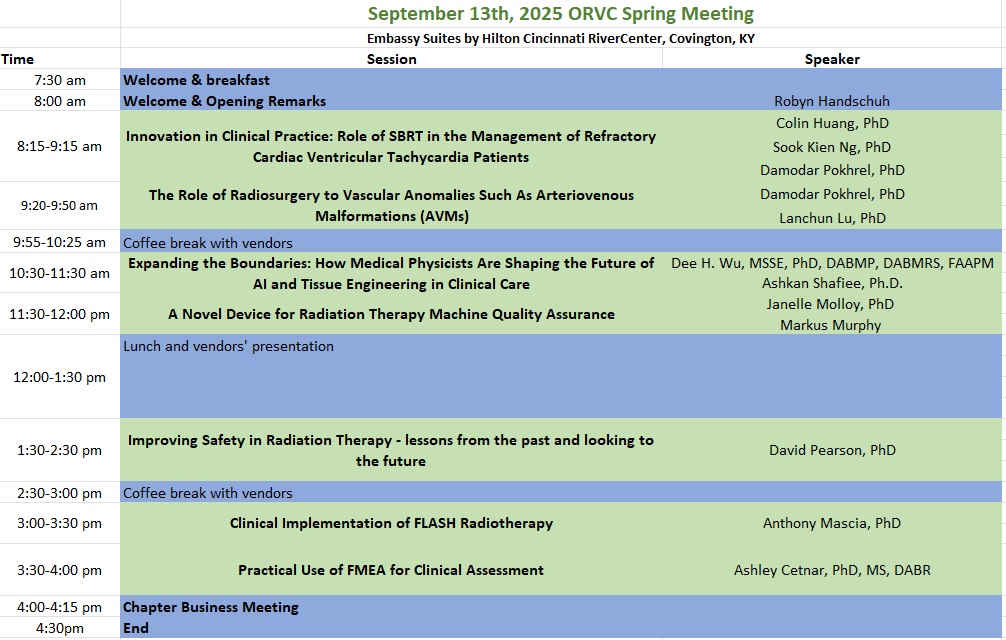The height and width of the screenshot is (640, 1006).
Task: Click the 2:30-3:00 pm time cell
Action: (x=60, y=493)
